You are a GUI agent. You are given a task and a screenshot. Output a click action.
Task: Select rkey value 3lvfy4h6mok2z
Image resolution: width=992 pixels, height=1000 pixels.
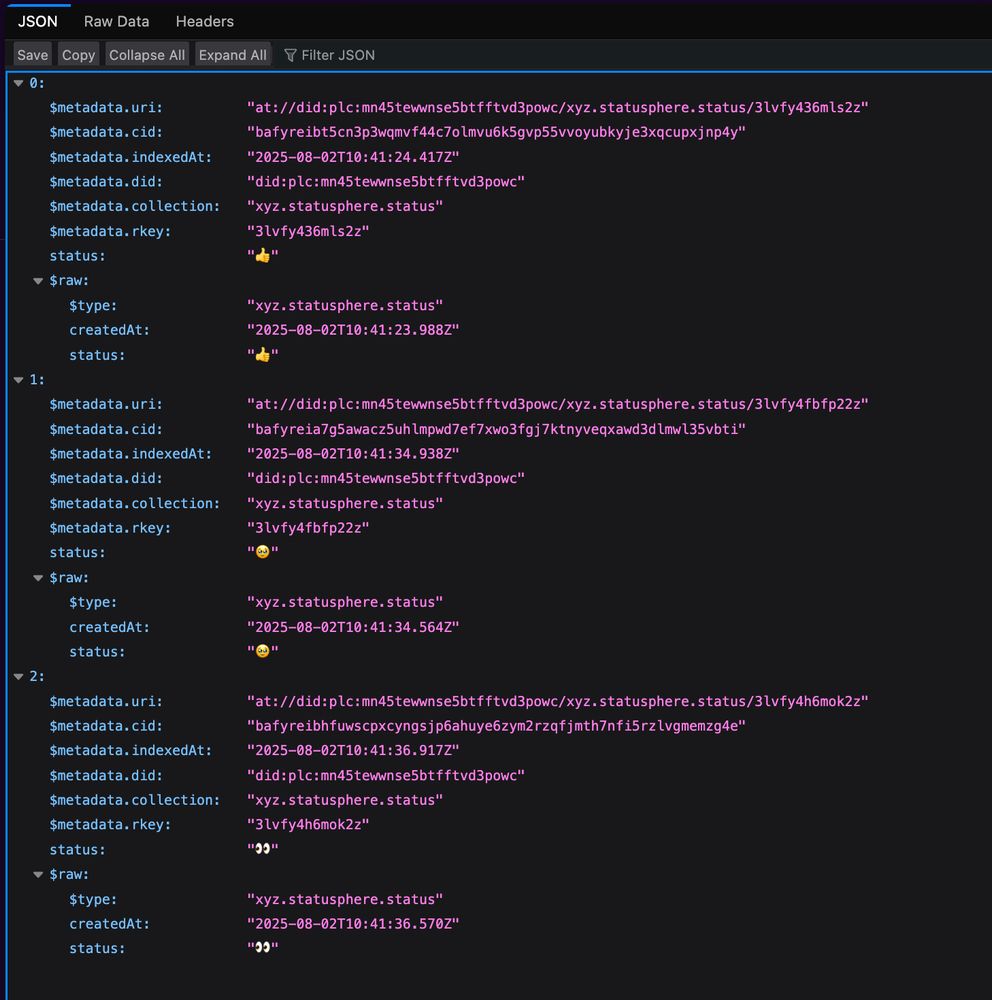click(x=308, y=825)
